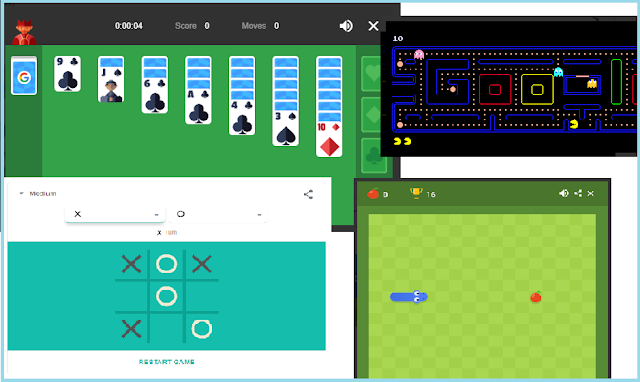
Task: Click the red square in Pac-Man maze
Action: [495, 89]
